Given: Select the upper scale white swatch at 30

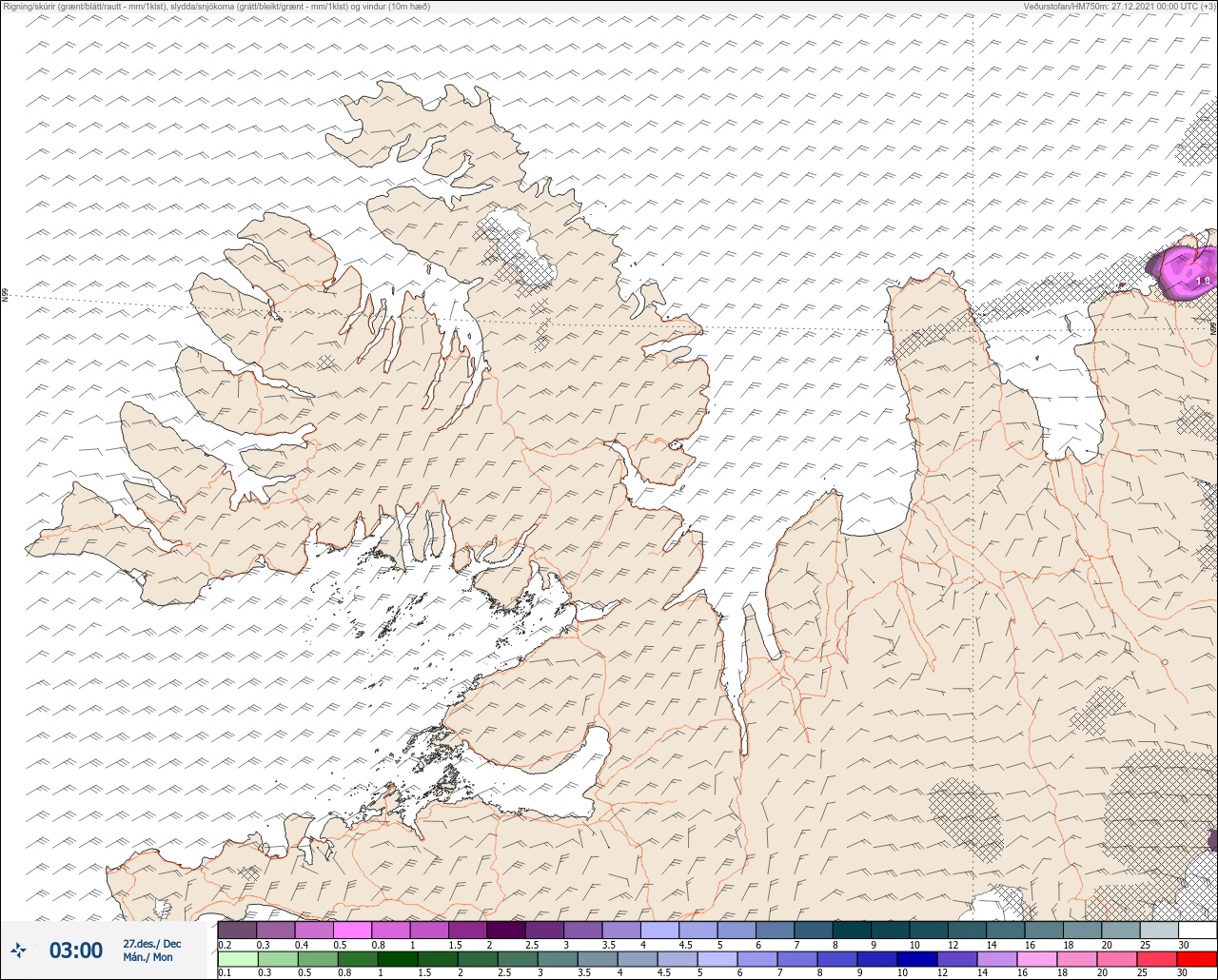Looking at the screenshot, I should pyautogui.click(x=1198, y=930).
